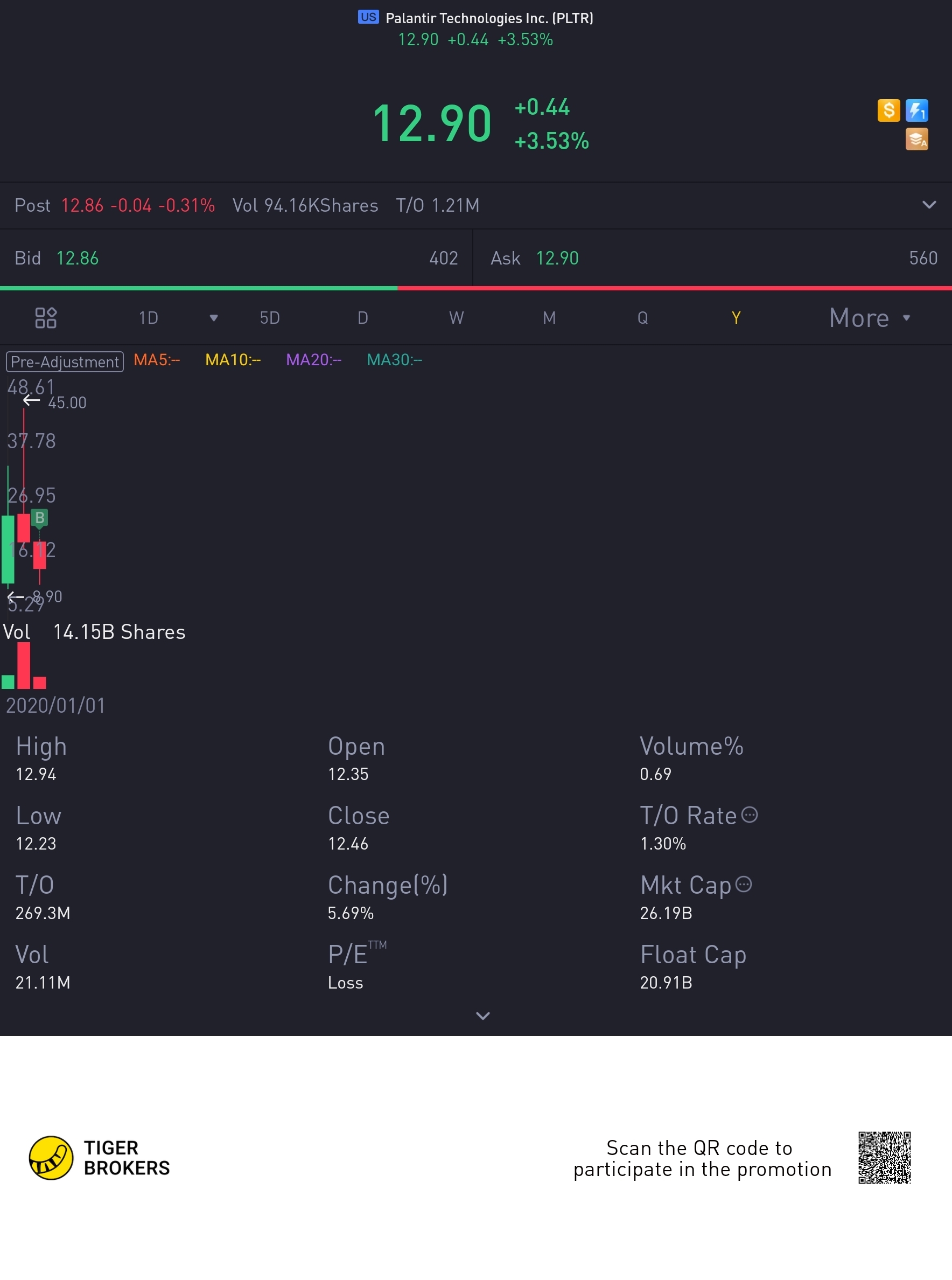This screenshot has height=1280, width=952.
Task: Tap the 2020/01/01 date label
Action: (55, 705)
